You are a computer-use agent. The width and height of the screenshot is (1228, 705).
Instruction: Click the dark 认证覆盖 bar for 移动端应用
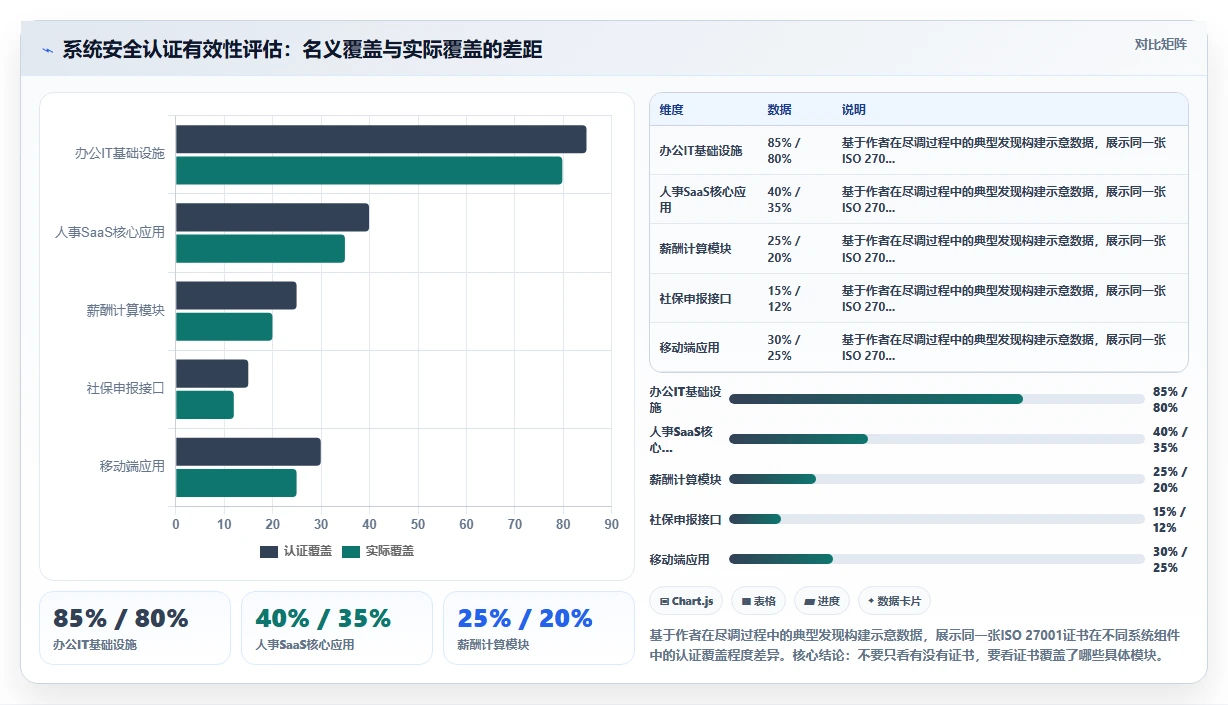(248, 451)
